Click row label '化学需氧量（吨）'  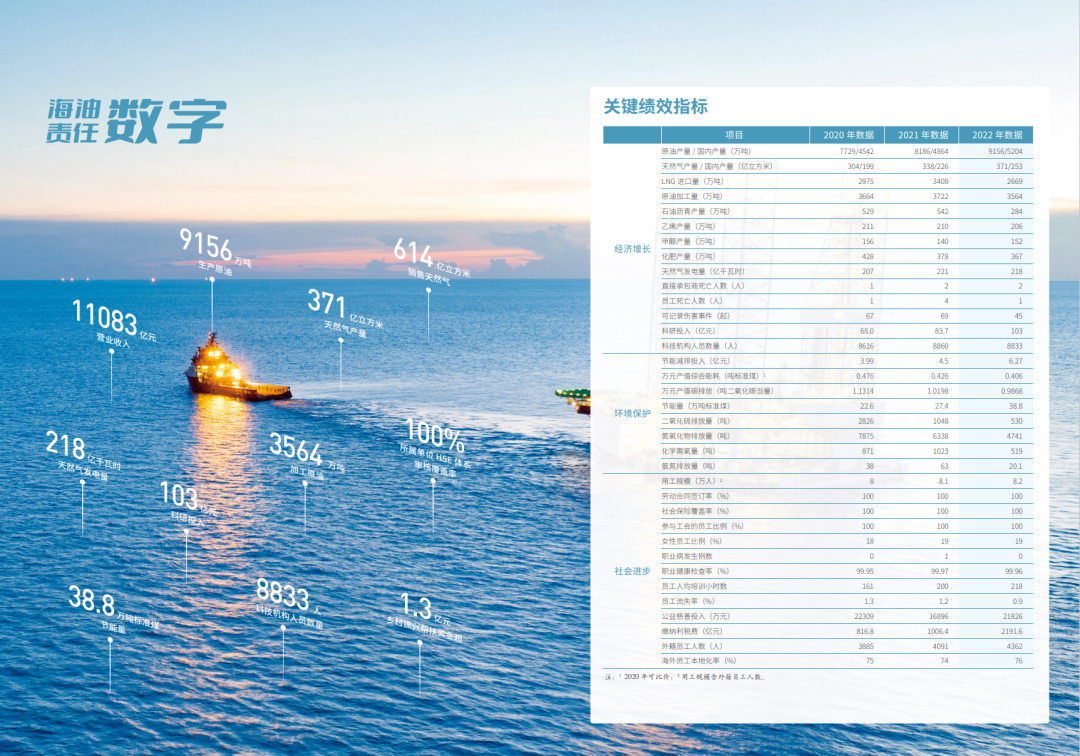pos(688,451)
